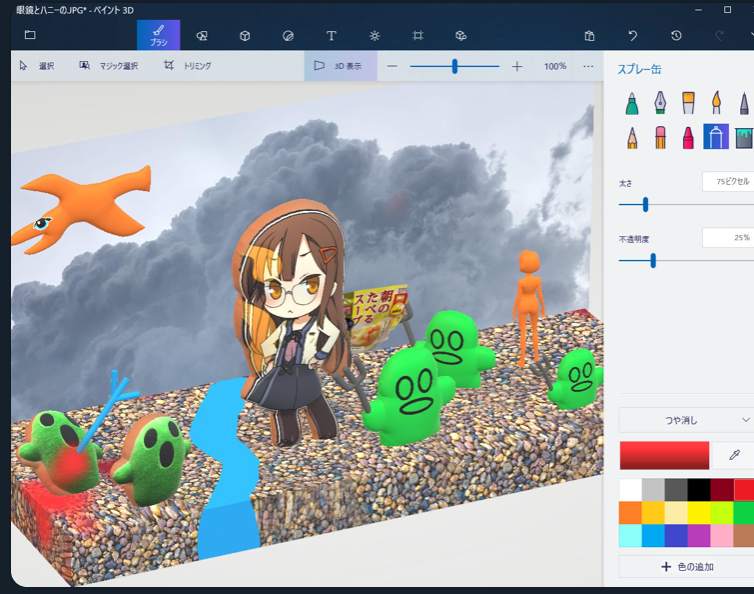Choose the dark gray color swatch
This screenshot has height=594, width=754.
tap(676, 490)
